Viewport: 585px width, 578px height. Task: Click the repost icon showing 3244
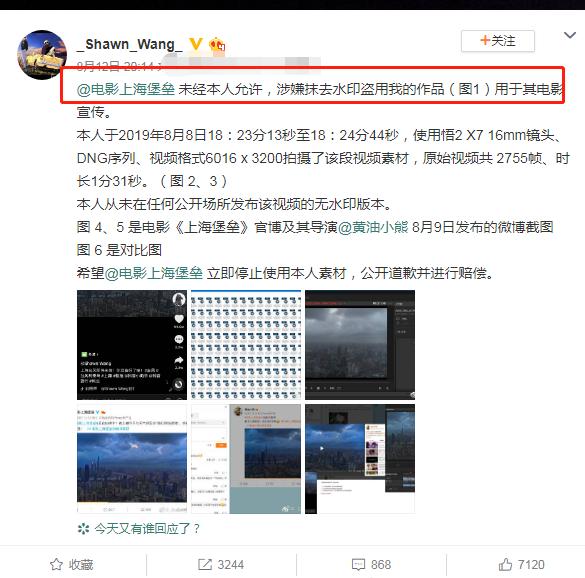tap(205, 564)
